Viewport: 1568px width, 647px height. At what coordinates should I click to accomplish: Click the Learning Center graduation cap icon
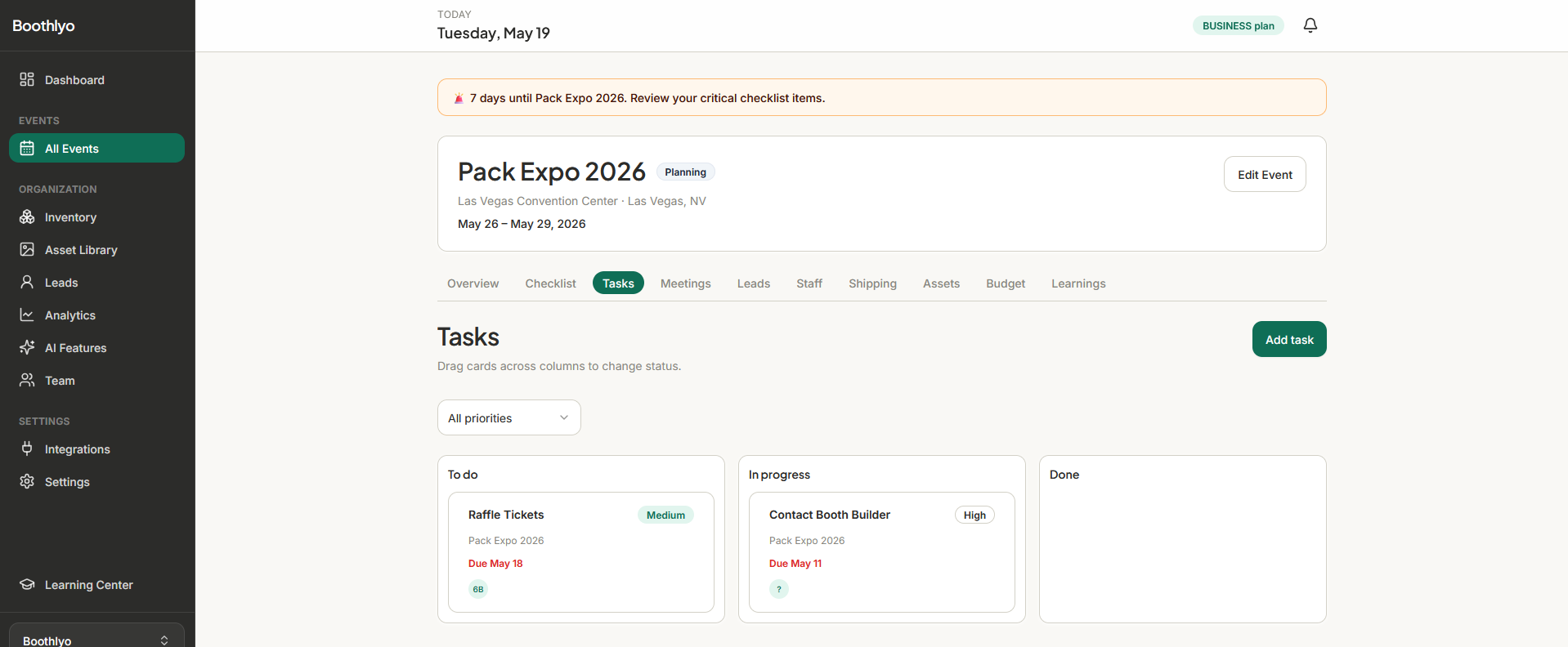point(27,584)
